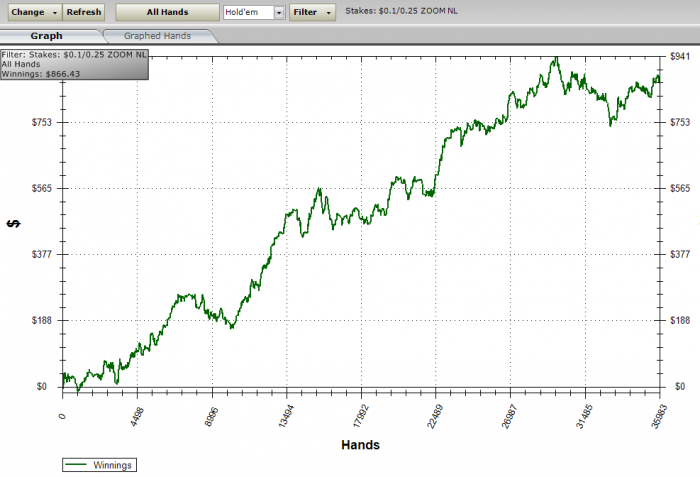
Task: Click the $941 right y-axis label
Action: tap(680, 56)
